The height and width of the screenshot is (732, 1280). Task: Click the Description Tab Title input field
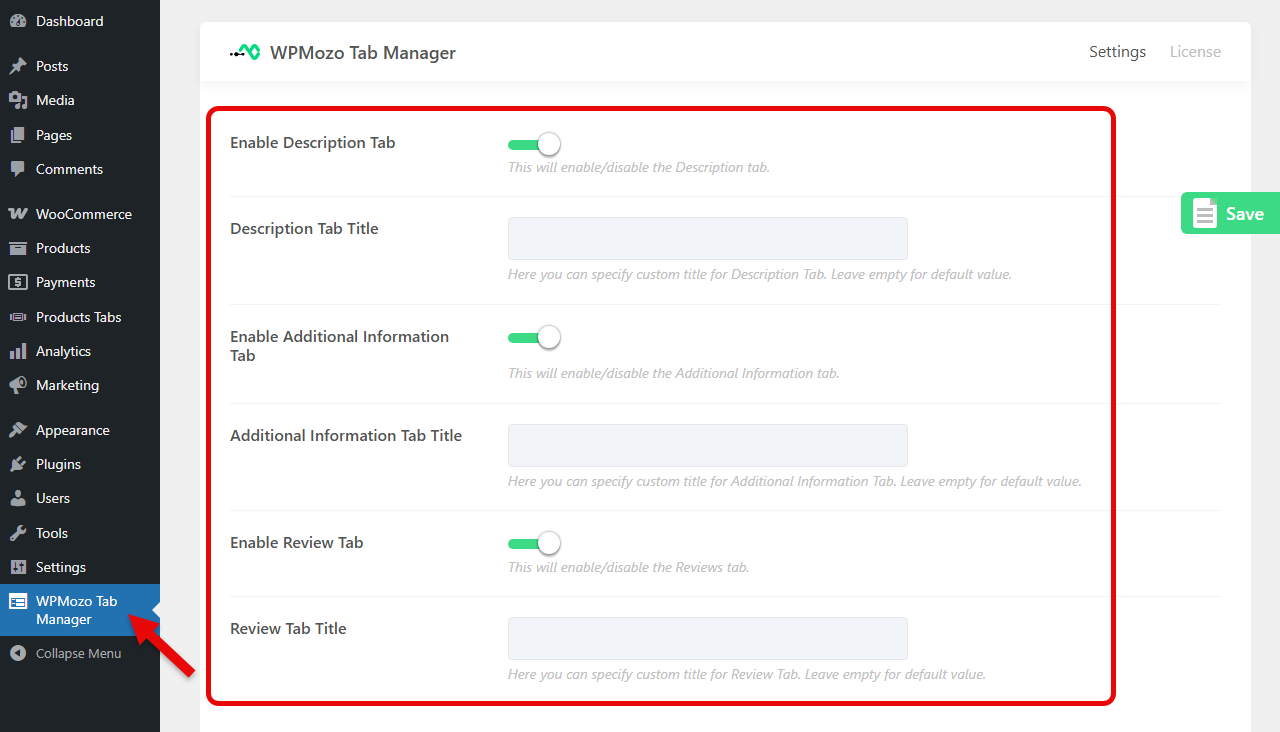[x=708, y=239]
